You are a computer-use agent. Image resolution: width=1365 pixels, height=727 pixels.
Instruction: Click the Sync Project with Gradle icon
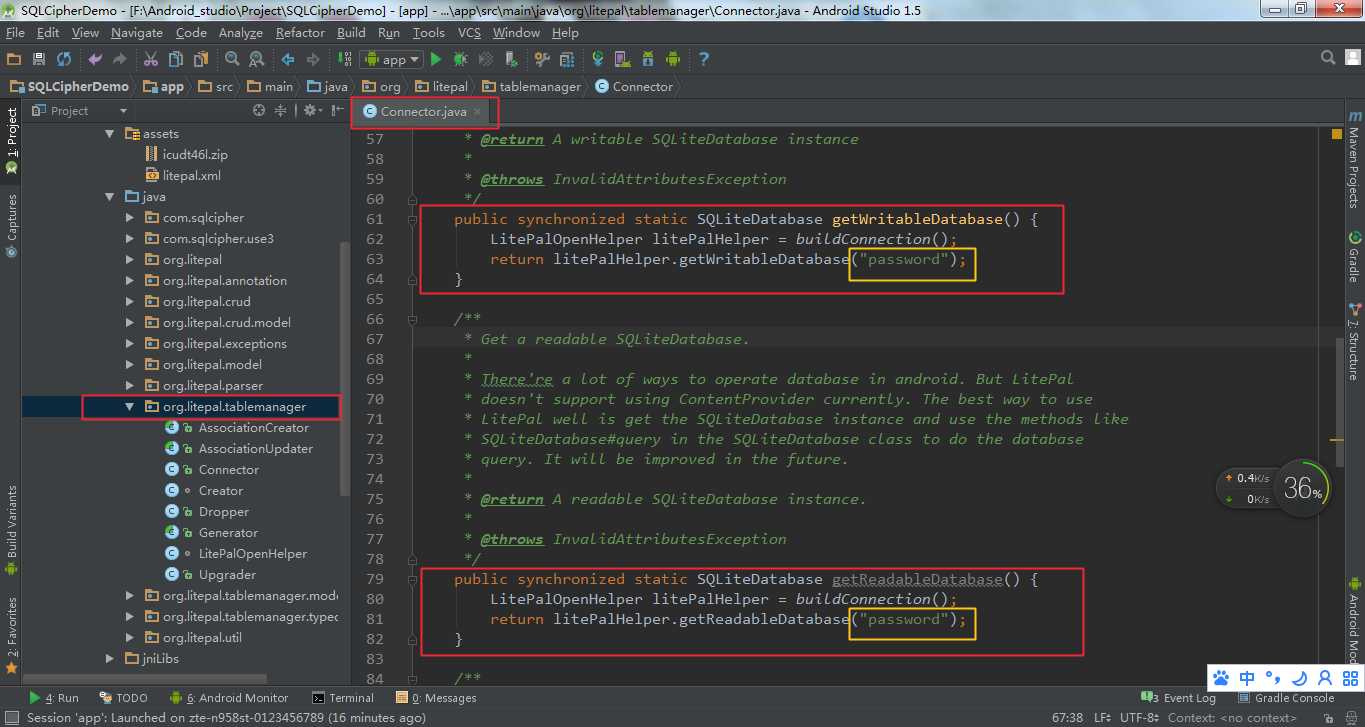(x=598, y=60)
